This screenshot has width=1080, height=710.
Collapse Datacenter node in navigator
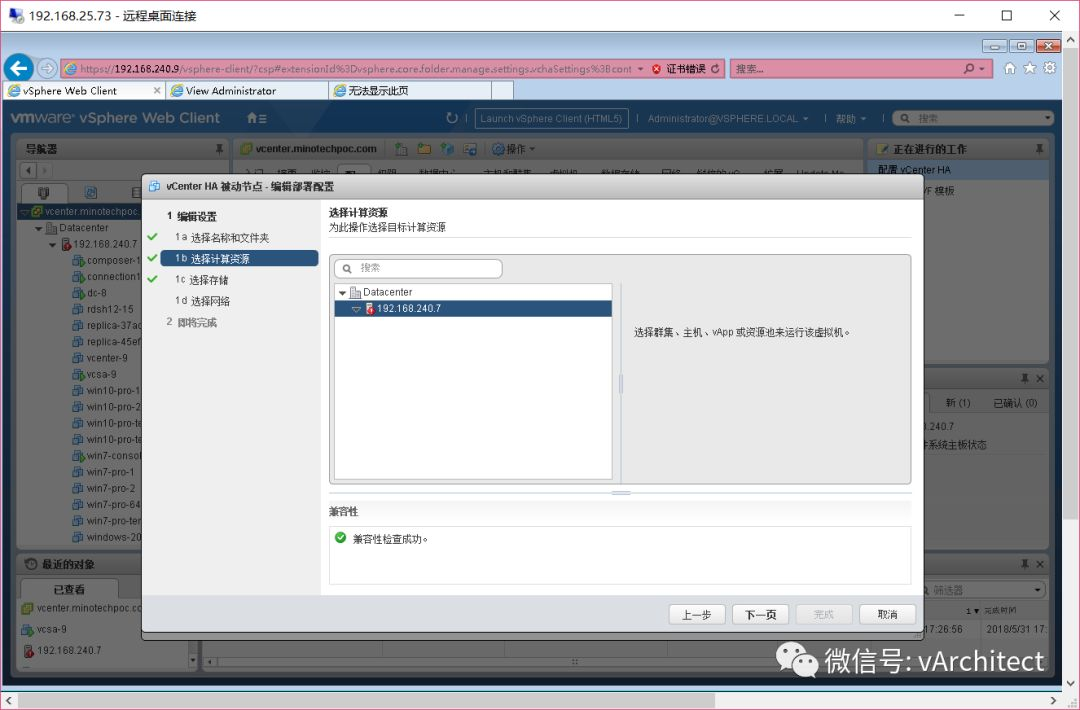click(x=39, y=229)
